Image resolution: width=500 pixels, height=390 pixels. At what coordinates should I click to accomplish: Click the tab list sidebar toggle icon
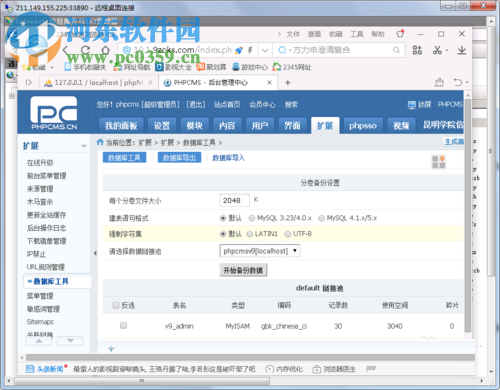click(29, 82)
